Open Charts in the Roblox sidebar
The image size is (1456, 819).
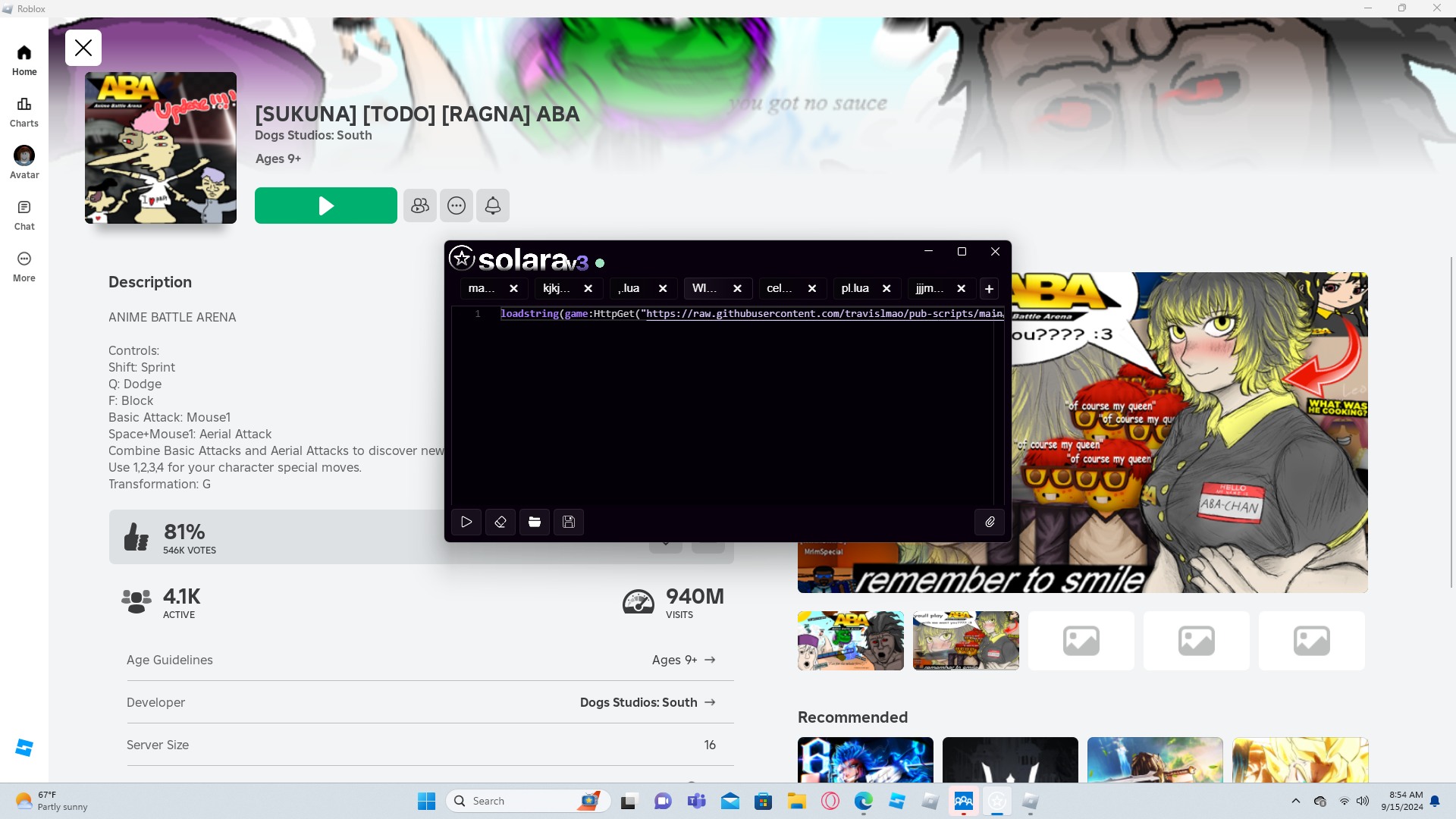(x=24, y=111)
